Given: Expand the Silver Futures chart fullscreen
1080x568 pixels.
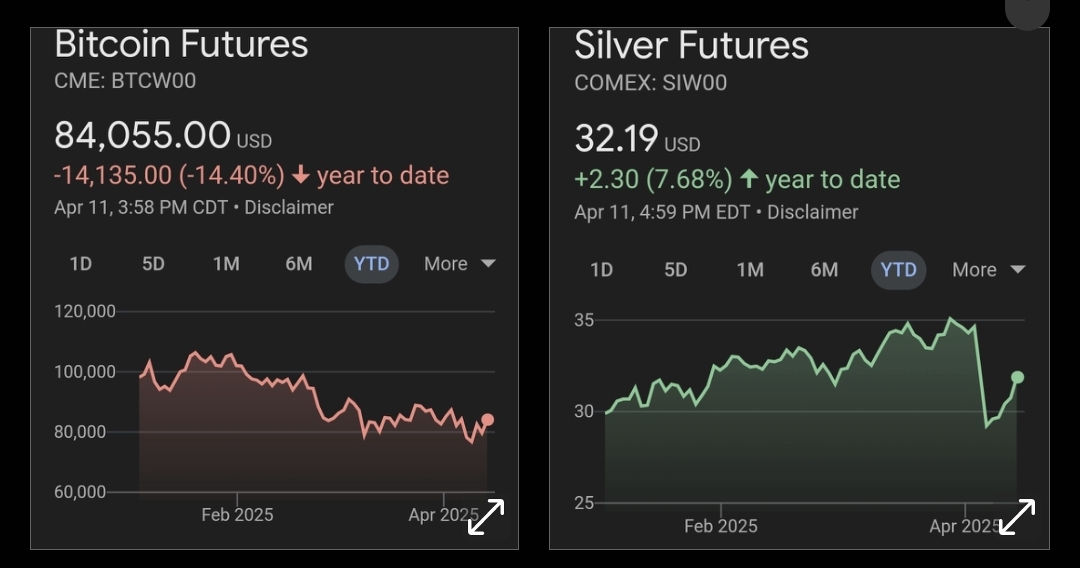Looking at the screenshot, I should pos(1017,517).
